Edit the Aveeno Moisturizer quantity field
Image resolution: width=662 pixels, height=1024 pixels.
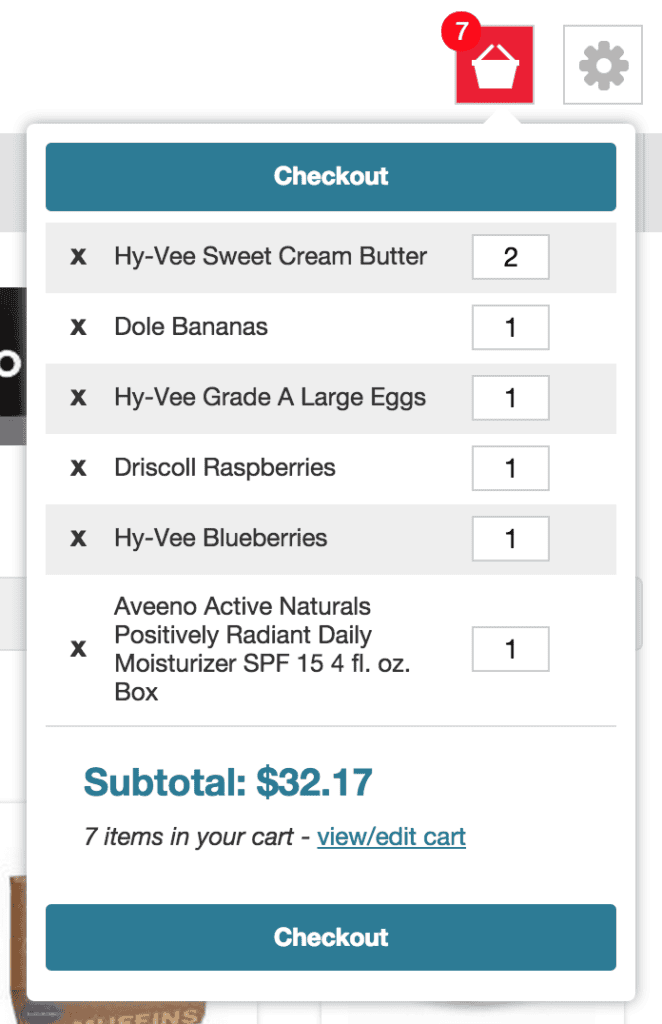coord(511,649)
